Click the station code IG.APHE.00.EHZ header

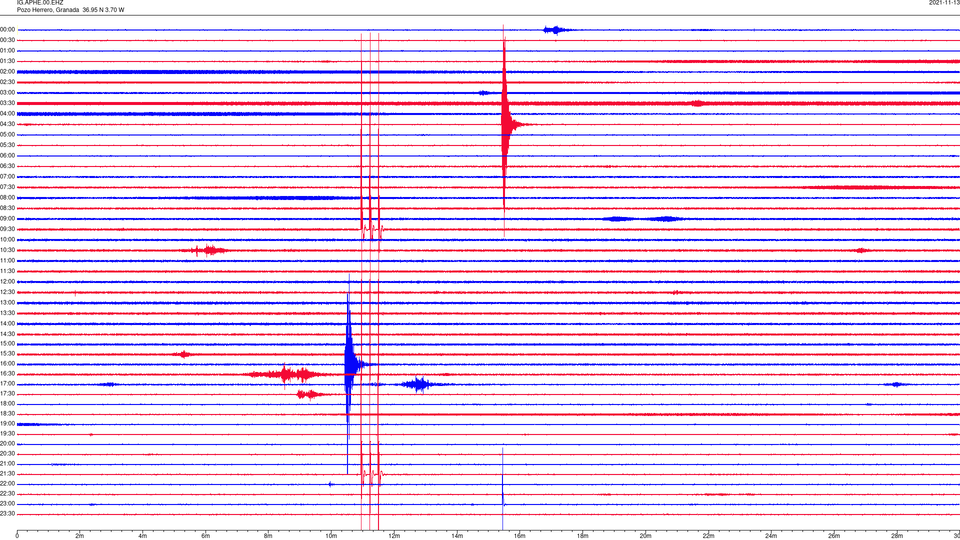pyautogui.click(x=40, y=3)
